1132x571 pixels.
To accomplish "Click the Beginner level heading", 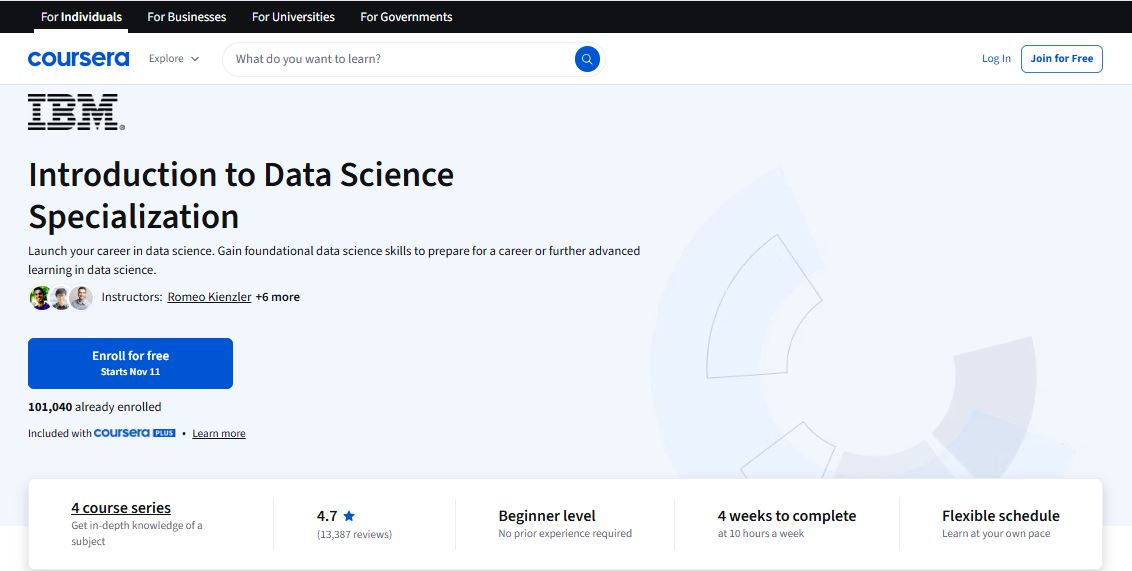I will pyautogui.click(x=547, y=516).
